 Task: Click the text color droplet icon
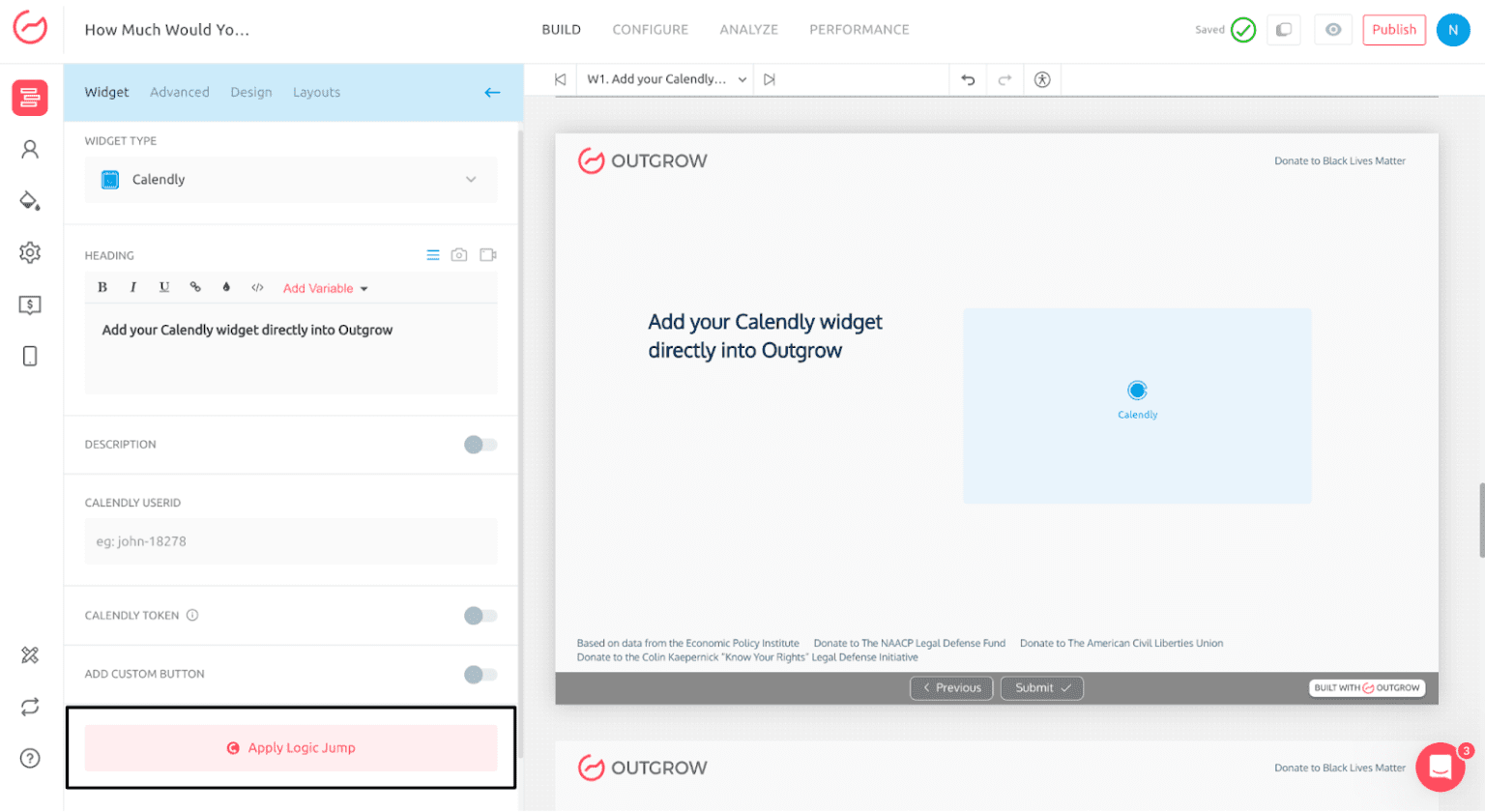tap(226, 288)
